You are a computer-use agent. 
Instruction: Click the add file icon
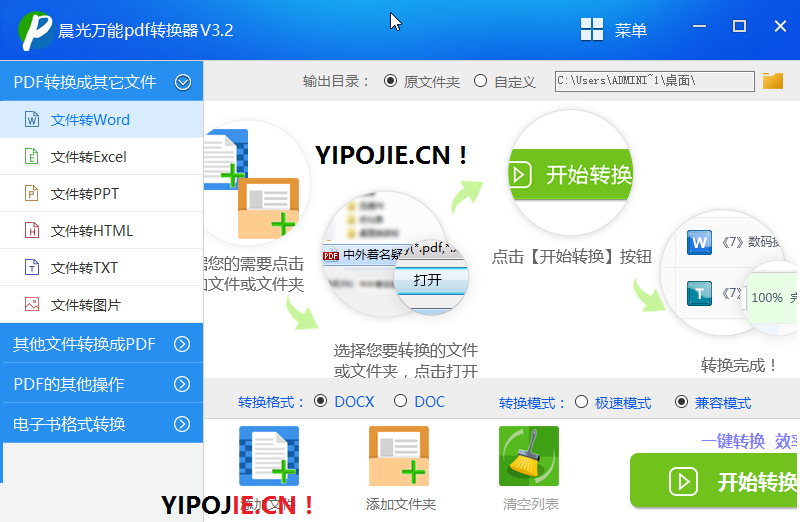tap(269, 456)
